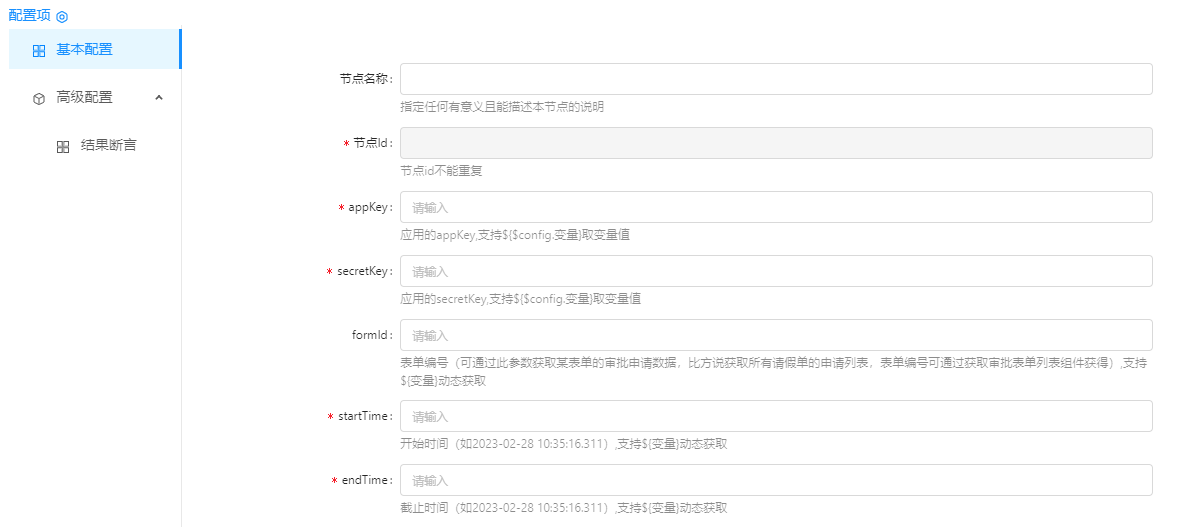
Task: Click the appKey field label
Action: pyautogui.click(x=369, y=207)
